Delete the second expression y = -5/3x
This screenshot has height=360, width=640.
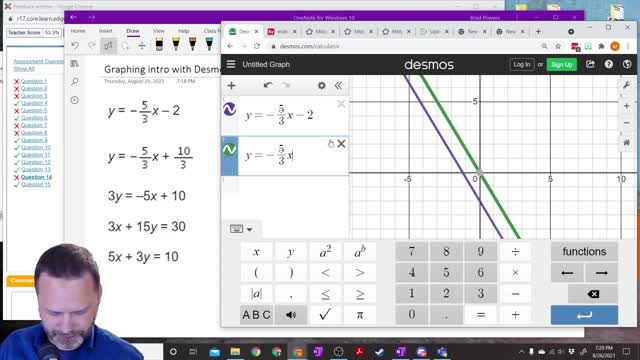341,144
